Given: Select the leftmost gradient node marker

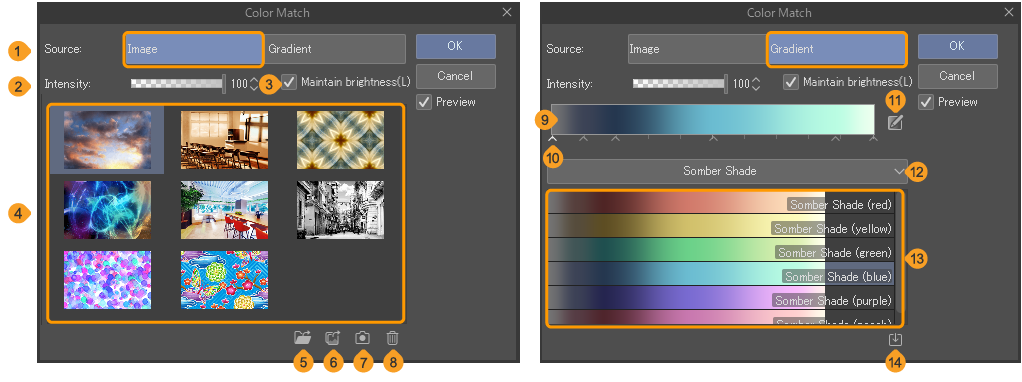Looking at the screenshot, I should (x=552, y=138).
